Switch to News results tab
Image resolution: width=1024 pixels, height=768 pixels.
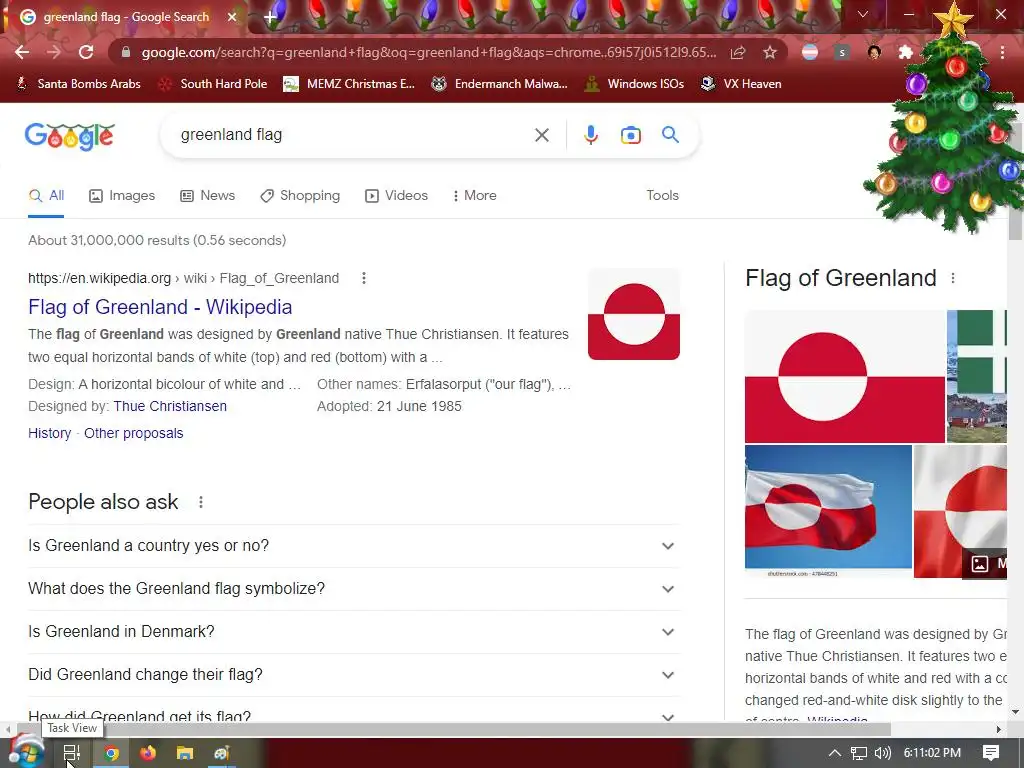208,196
